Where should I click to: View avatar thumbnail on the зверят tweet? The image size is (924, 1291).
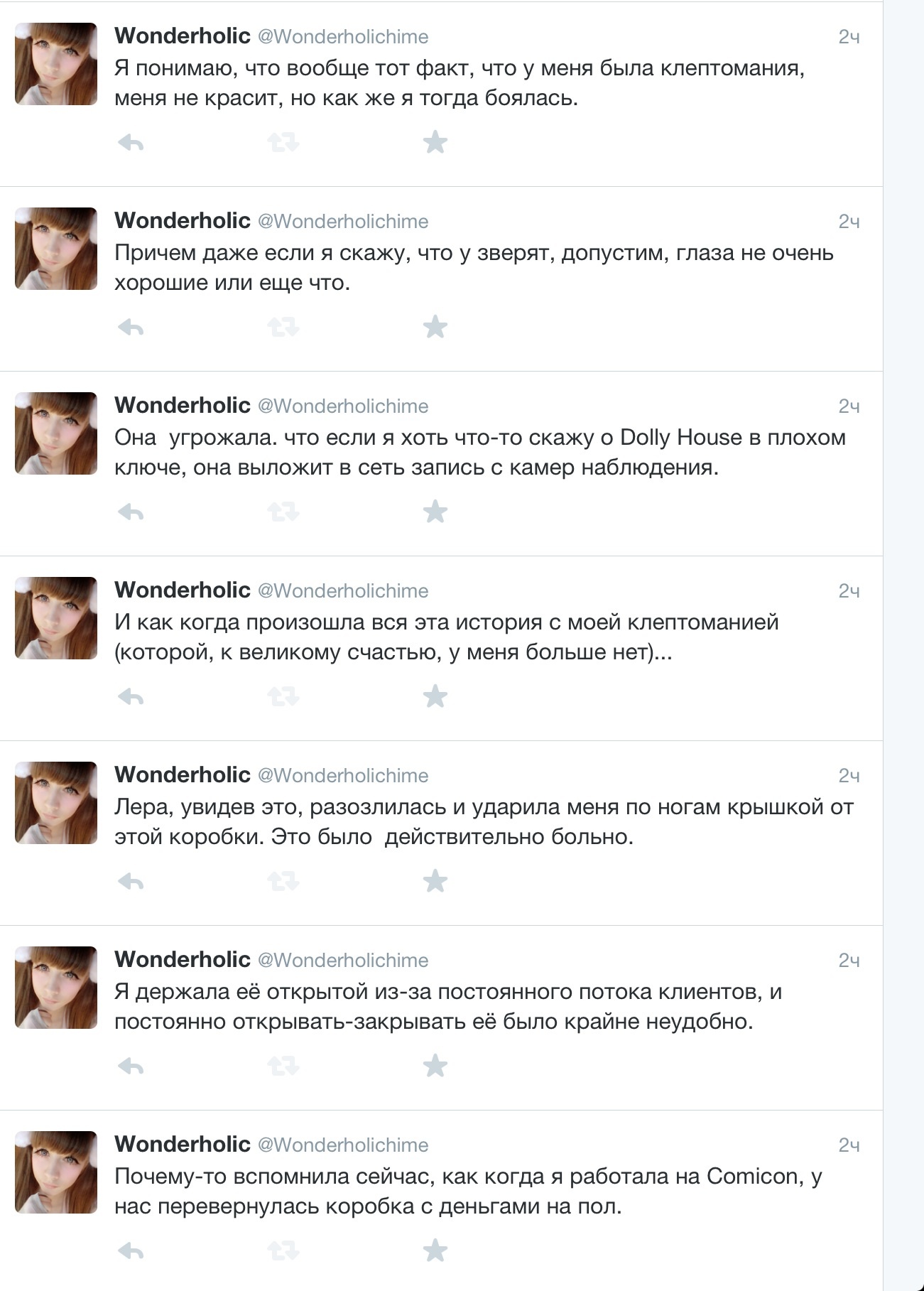pyautogui.click(x=56, y=249)
